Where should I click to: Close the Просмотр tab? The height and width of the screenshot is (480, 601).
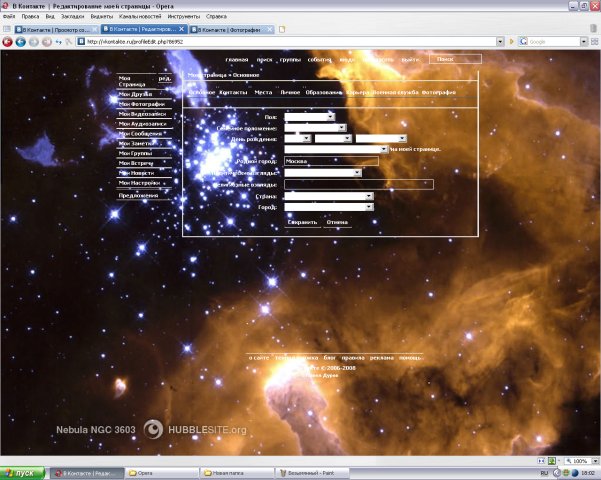click(95, 30)
